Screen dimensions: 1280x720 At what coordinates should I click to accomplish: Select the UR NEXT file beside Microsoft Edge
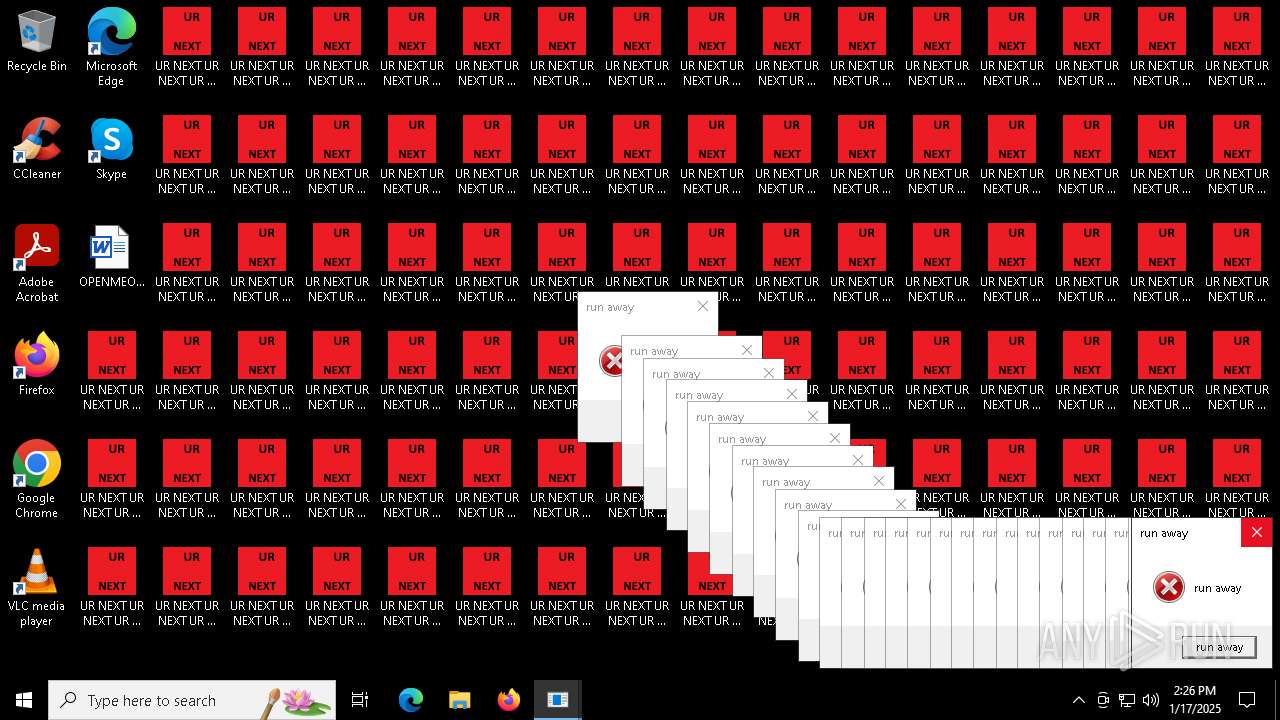click(187, 47)
